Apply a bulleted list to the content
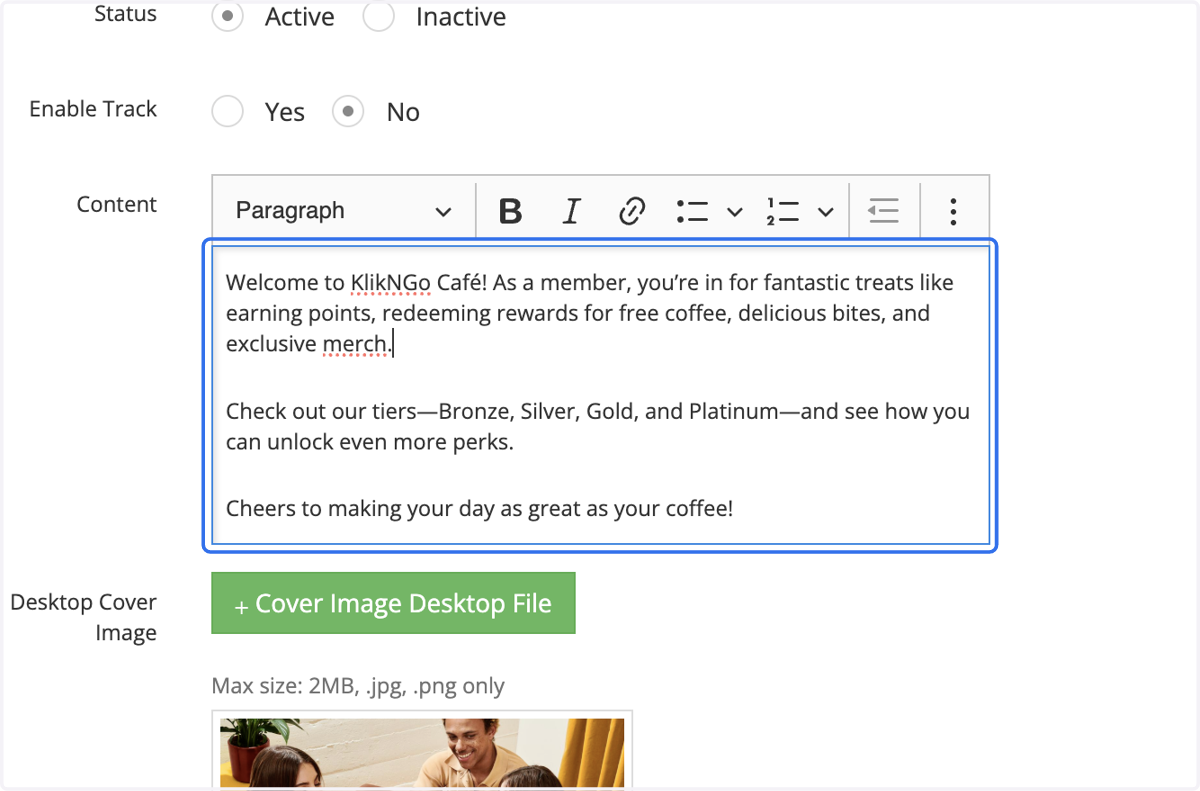This screenshot has width=1200, height=791. [x=692, y=211]
